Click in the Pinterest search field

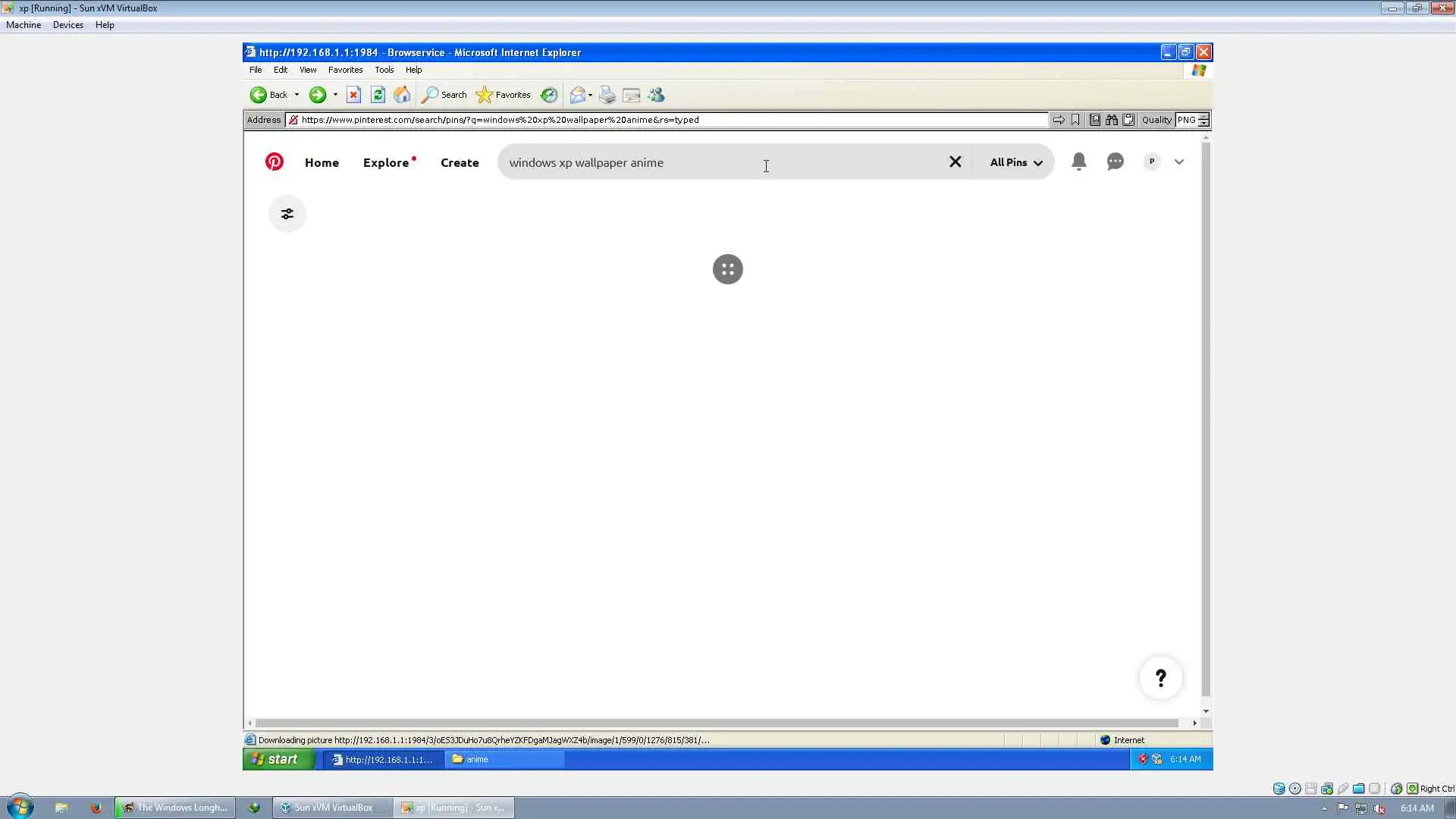pos(720,162)
